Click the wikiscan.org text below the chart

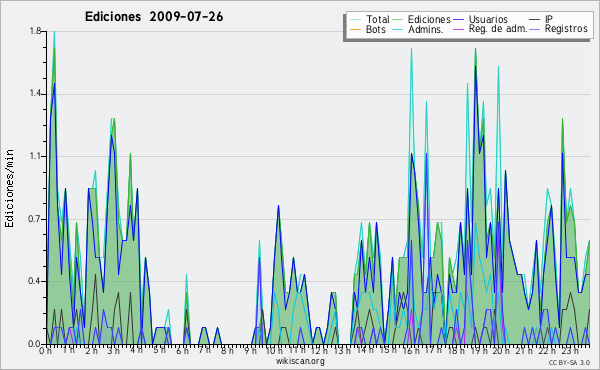point(300,361)
